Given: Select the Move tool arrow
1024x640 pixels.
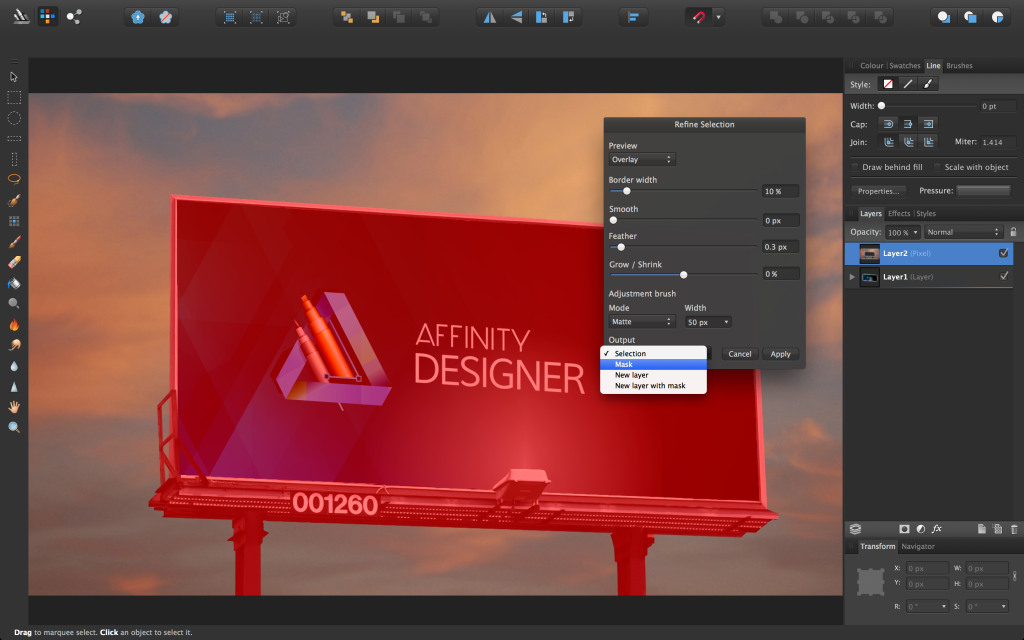Looking at the screenshot, I should [x=14, y=77].
